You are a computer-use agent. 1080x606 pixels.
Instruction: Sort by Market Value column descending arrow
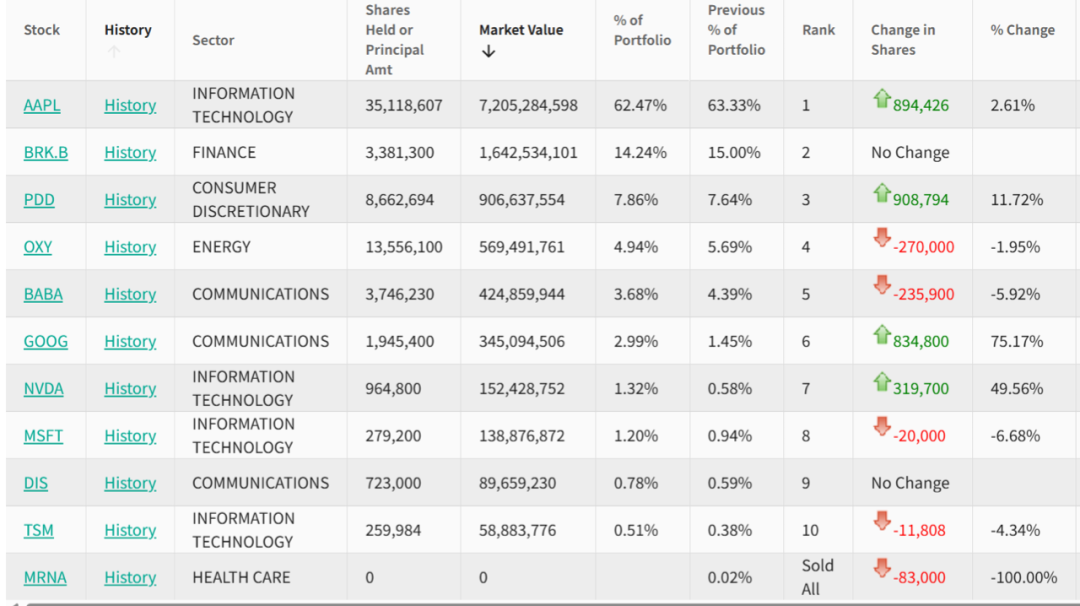click(488, 52)
